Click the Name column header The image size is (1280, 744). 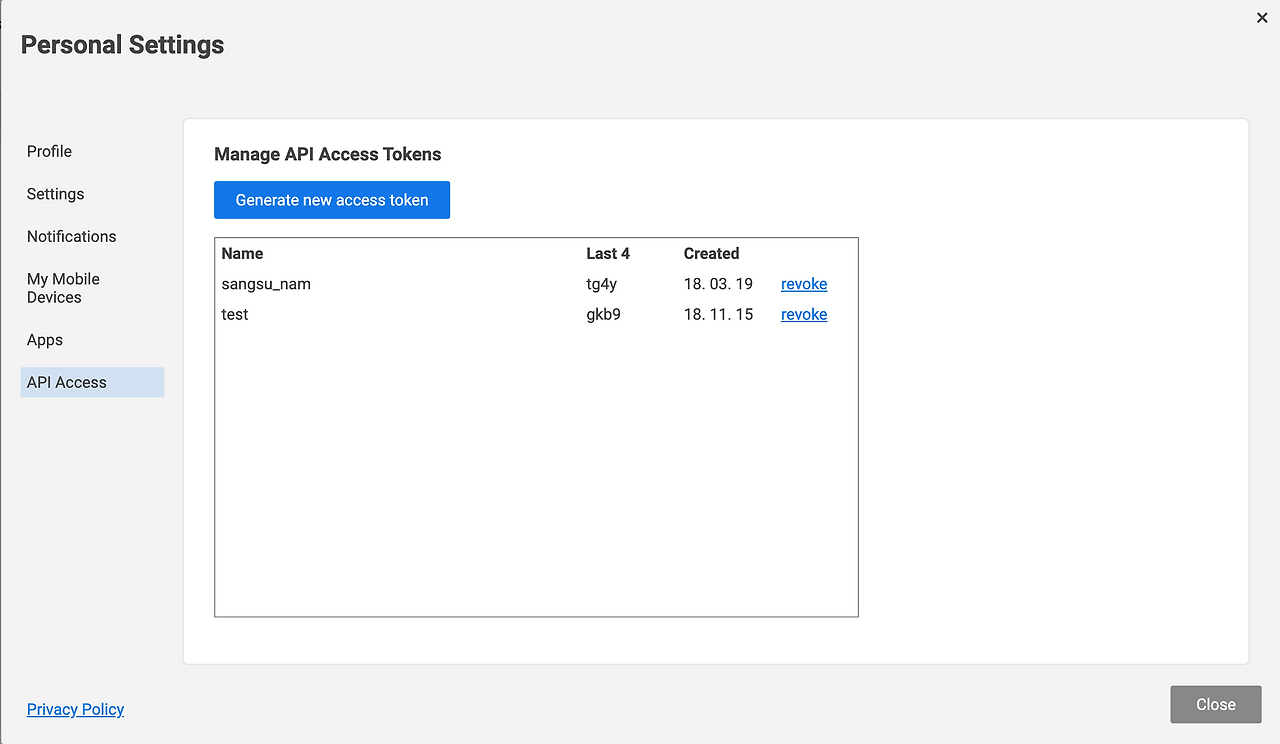click(243, 254)
